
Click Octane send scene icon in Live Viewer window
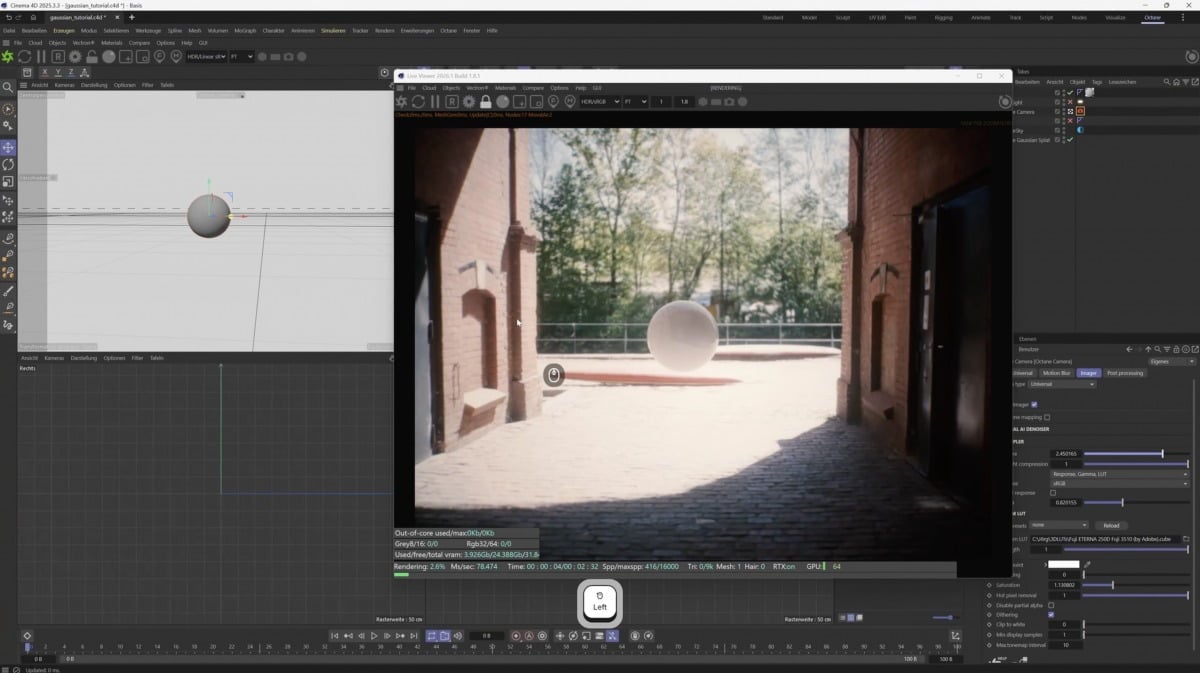click(x=401, y=102)
